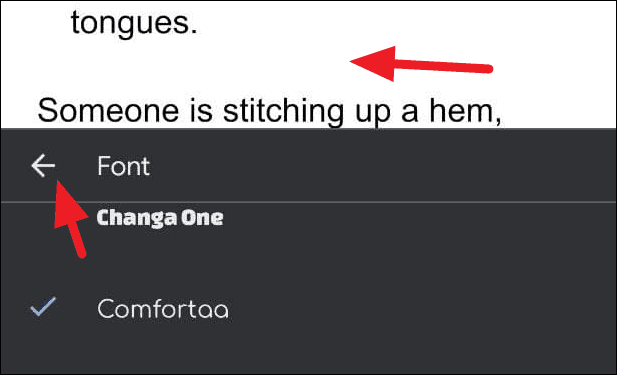Viewport: 617px width, 375px height.
Task: Click the word 'stitching' in the document
Action: (283, 111)
